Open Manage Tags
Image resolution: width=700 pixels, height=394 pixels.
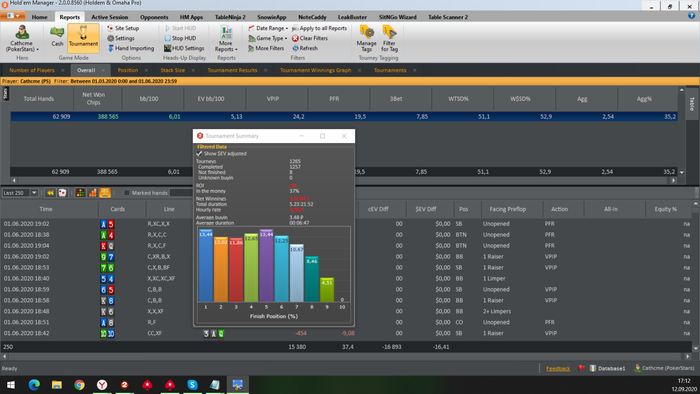(367, 38)
